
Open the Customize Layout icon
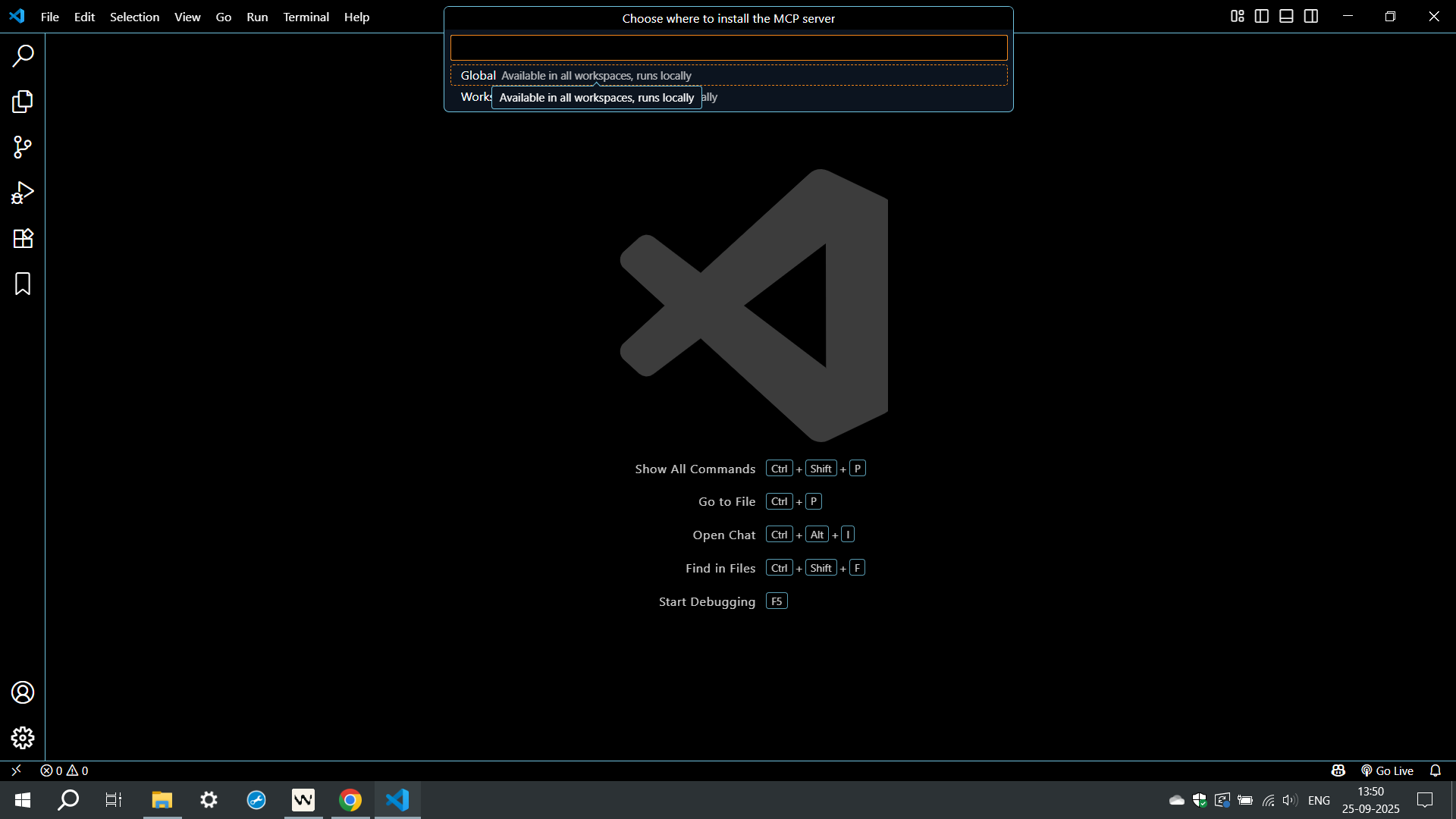click(x=1238, y=17)
